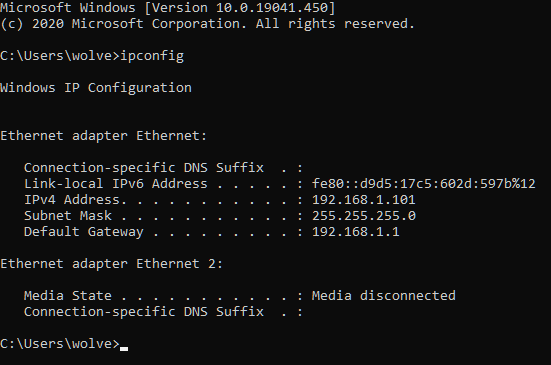Click the Media disconnected status text
Viewport: 551px width, 365px height.
click(383, 296)
